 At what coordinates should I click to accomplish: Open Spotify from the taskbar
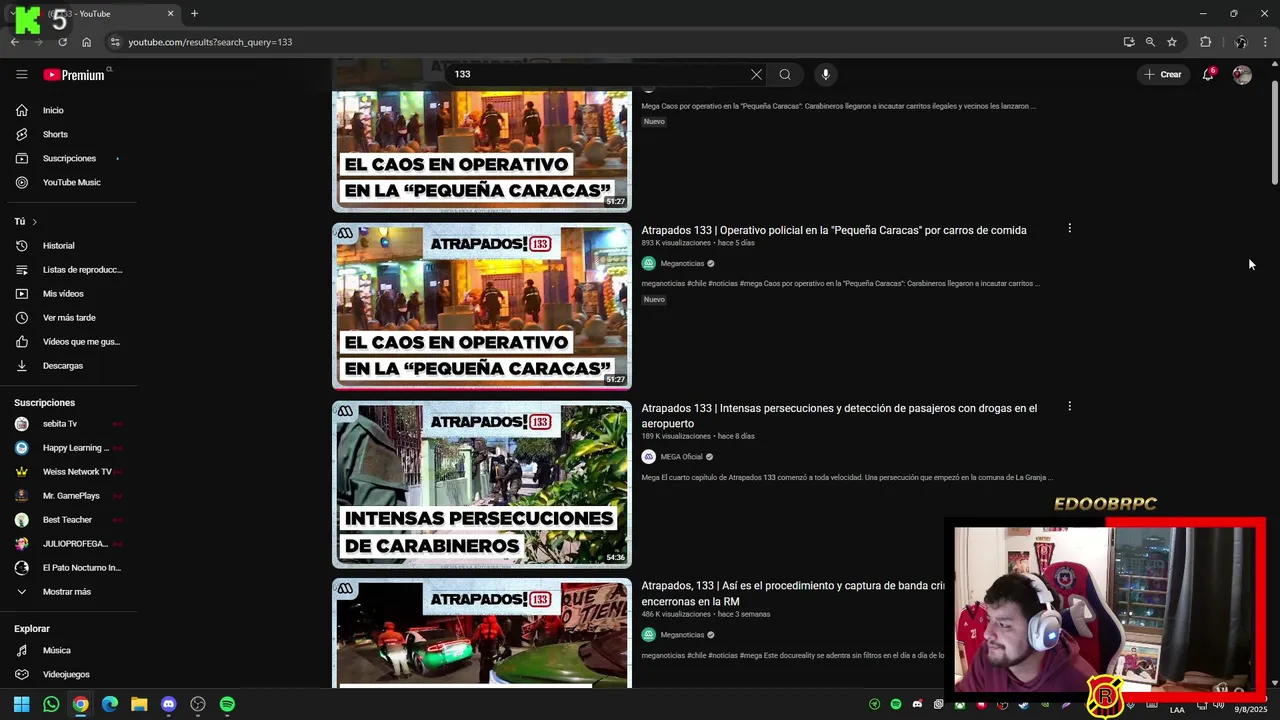(227, 704)
